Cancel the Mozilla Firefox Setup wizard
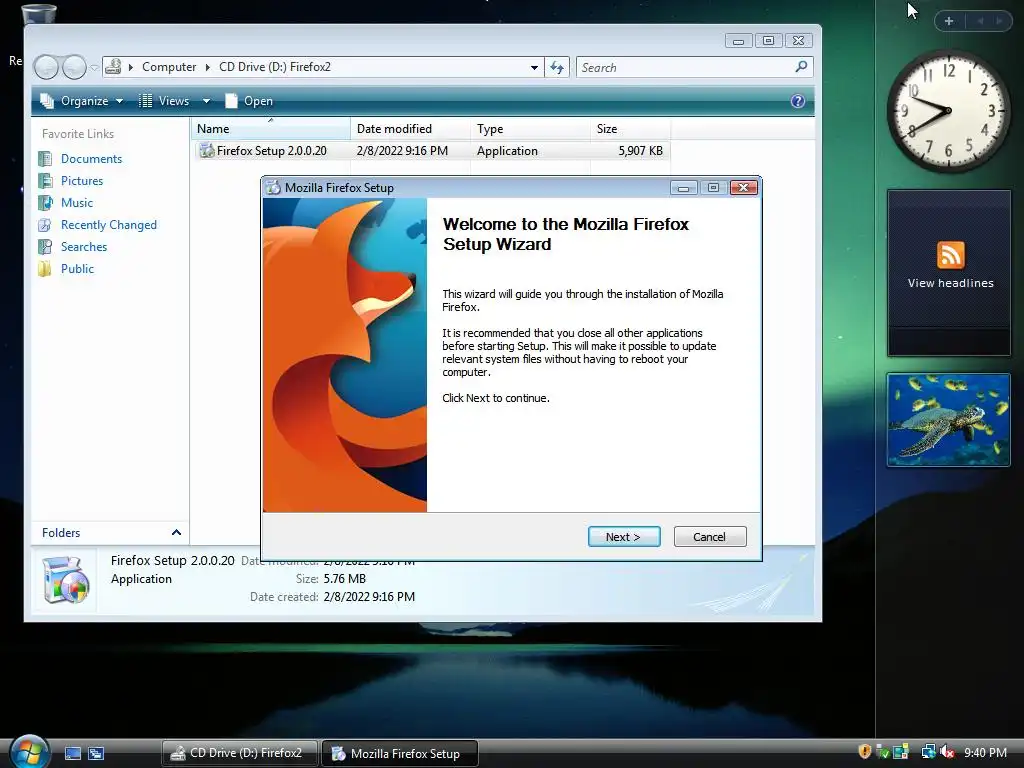 pyautogui.click(x=709, y=537)
